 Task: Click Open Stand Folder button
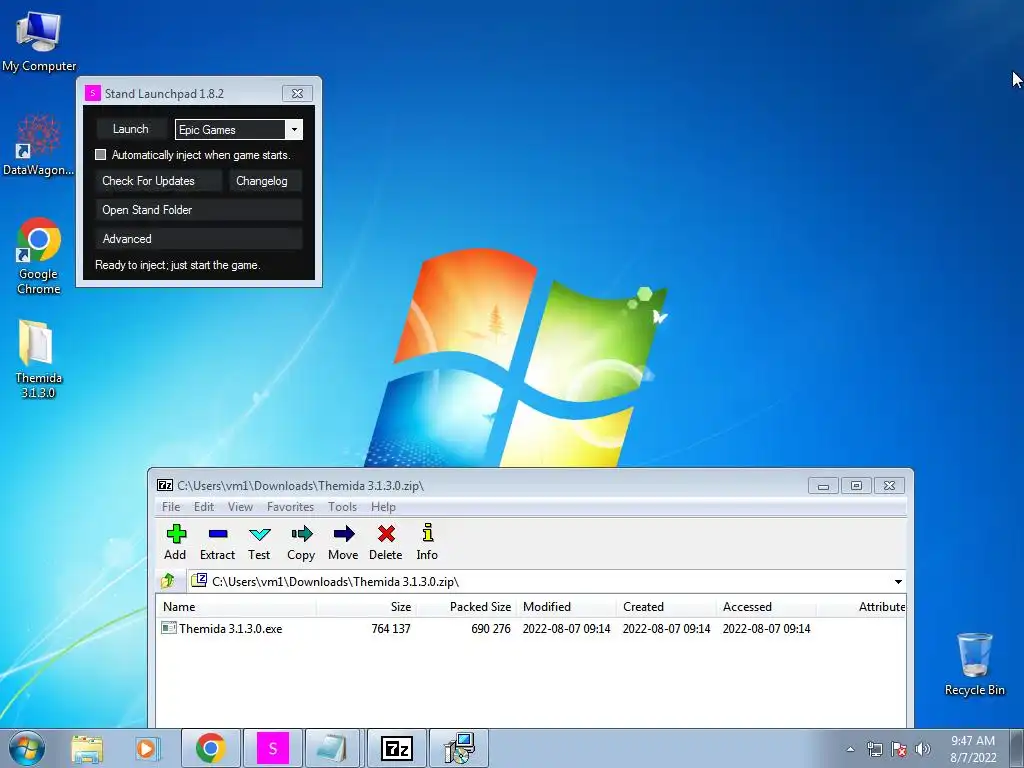click(x=199, y=210)
